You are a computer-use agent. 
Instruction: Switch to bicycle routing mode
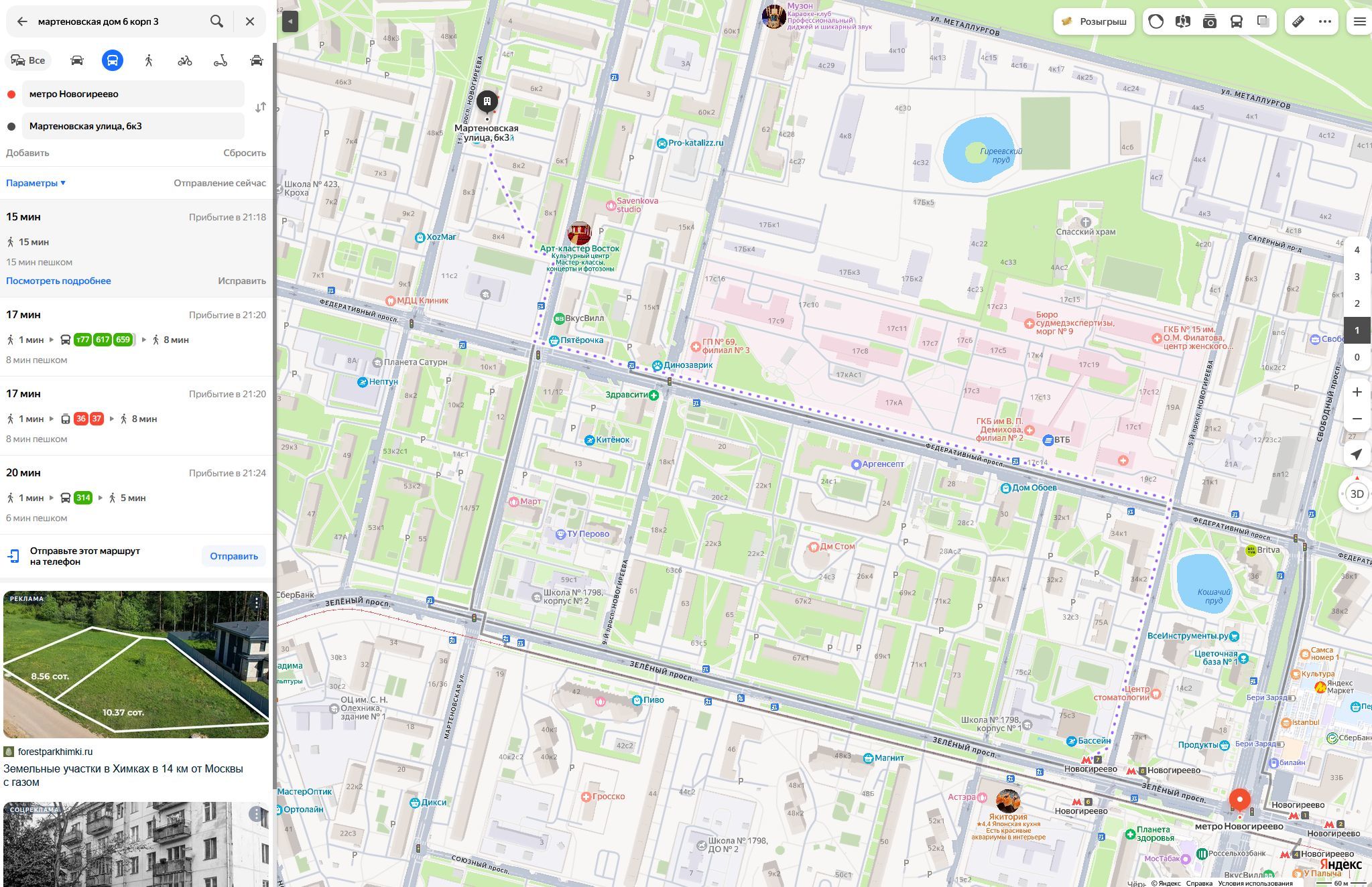pos(185,60)
